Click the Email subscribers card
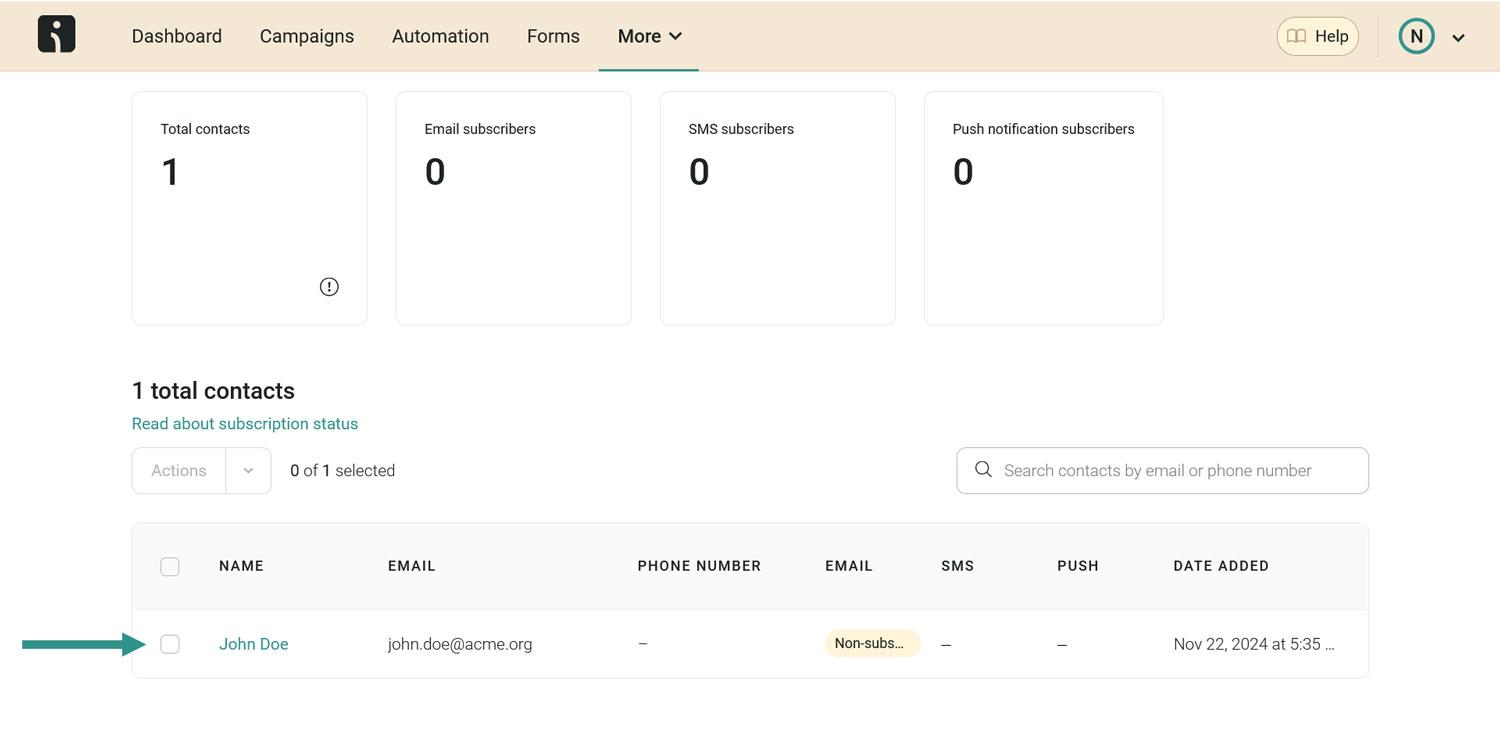Screen dimensions: 1500x743 point(513,208)
